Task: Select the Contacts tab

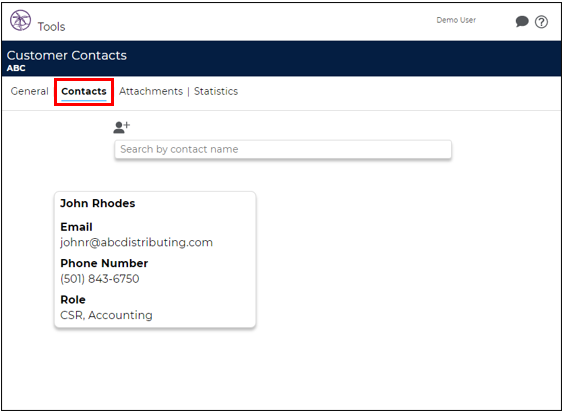Action: point(84,91)
